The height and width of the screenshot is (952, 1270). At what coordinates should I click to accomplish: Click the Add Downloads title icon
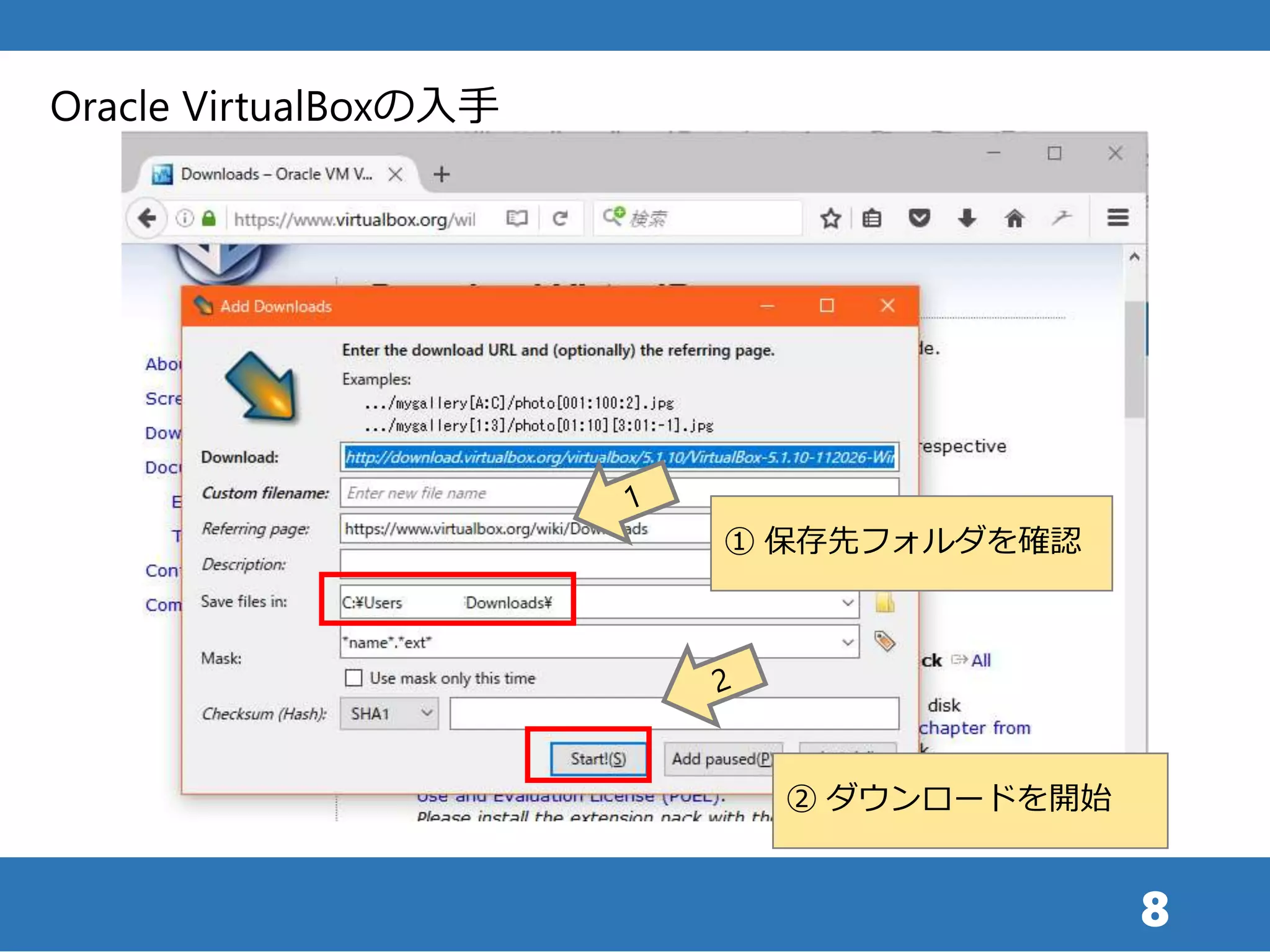(203, 306)
